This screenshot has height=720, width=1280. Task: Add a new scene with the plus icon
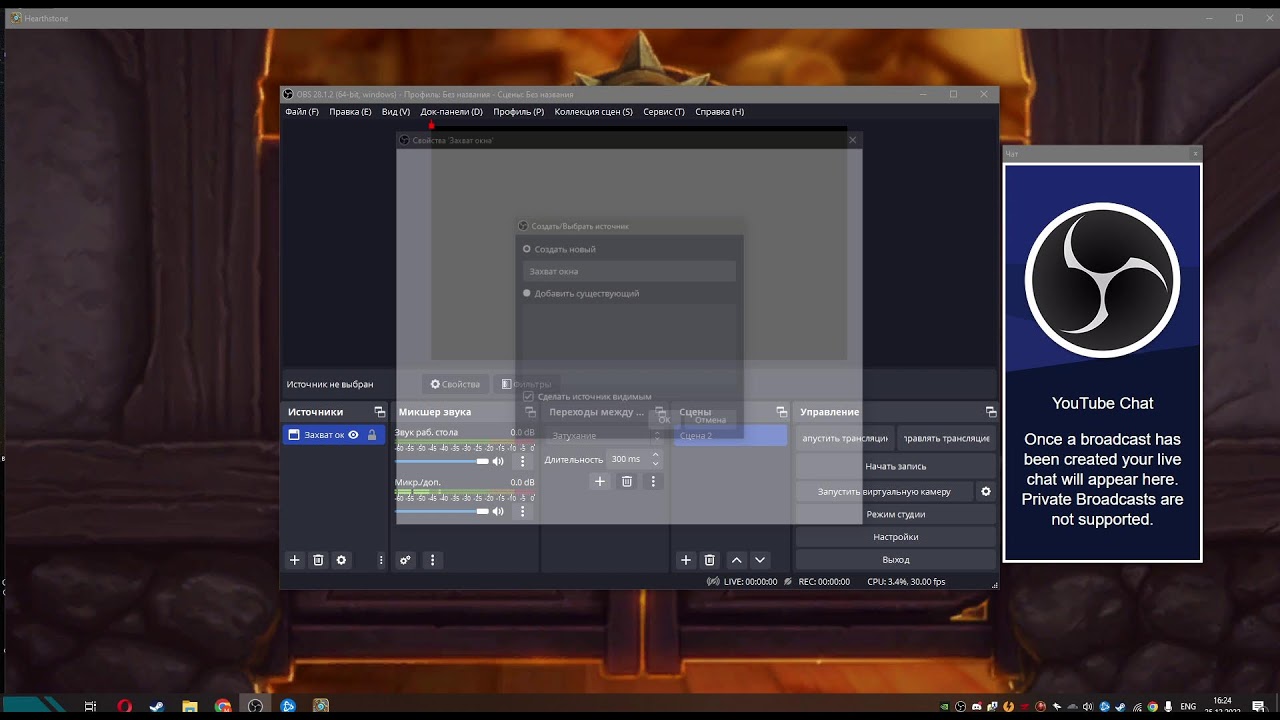tap(685, 560)
